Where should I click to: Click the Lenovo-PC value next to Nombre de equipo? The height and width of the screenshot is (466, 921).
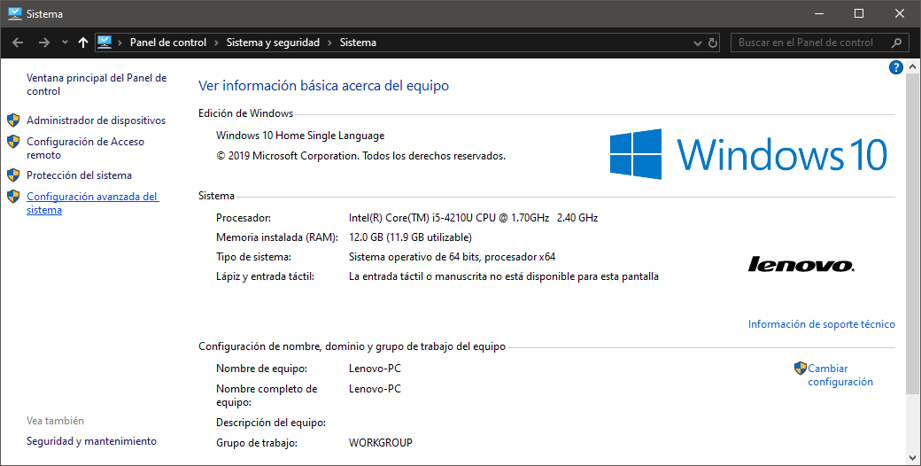[375, 369]
